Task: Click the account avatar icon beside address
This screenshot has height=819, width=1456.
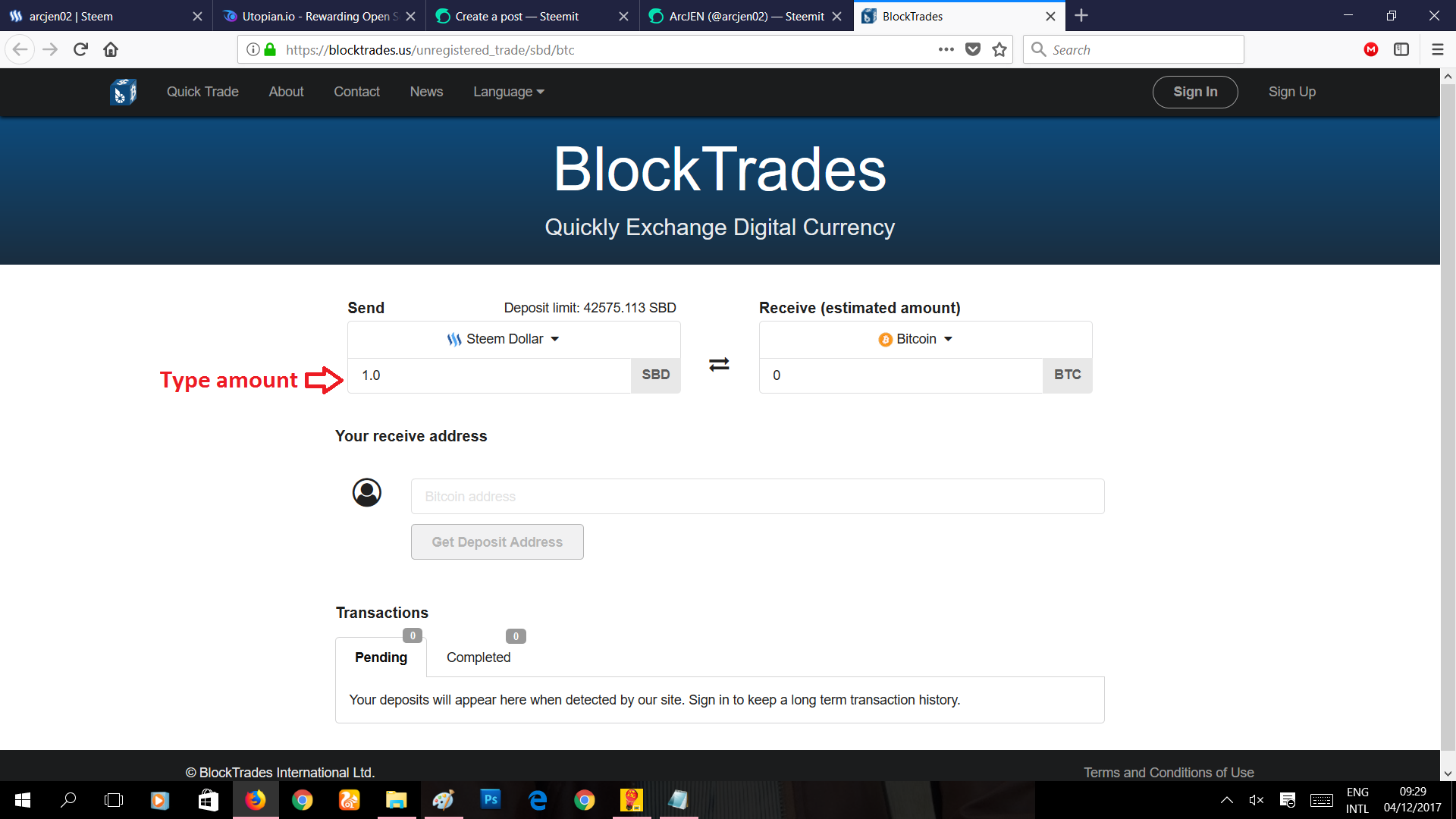Action: [x=367, y=493]
